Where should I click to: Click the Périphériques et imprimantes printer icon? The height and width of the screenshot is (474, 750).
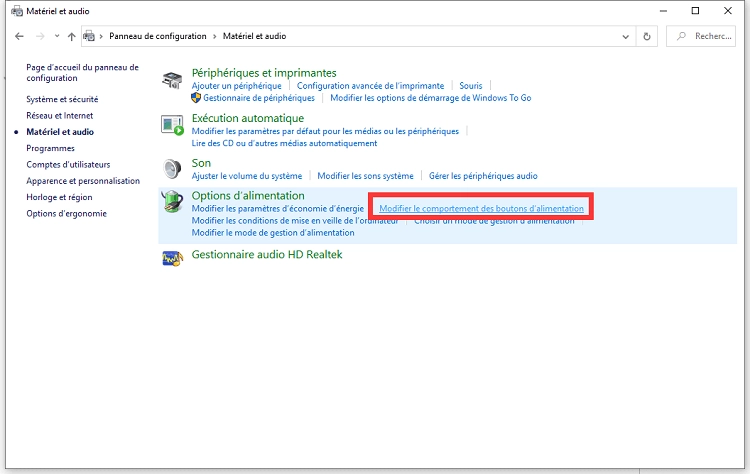point(173,80)
